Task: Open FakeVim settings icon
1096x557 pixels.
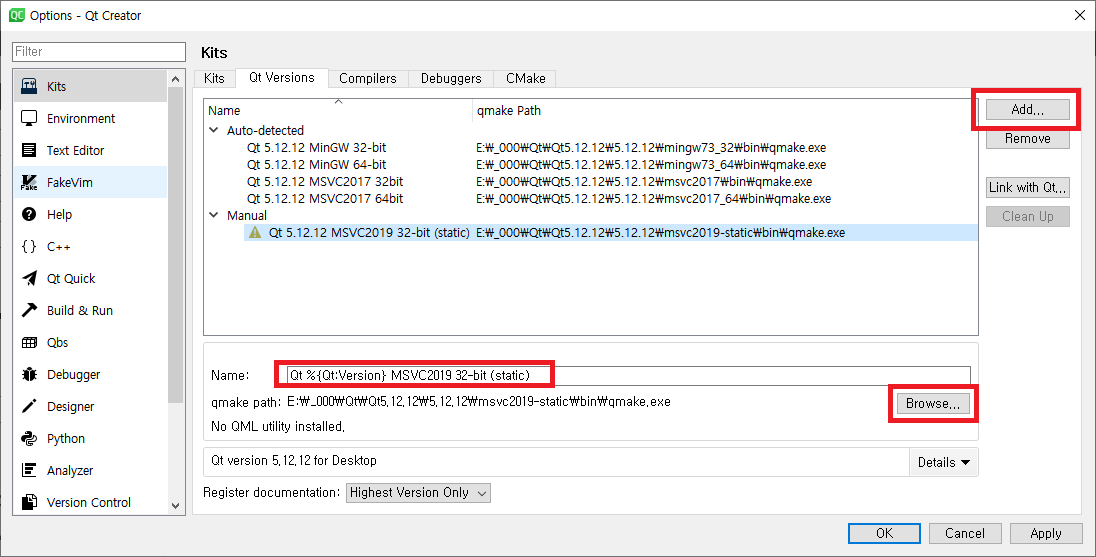Action: 29,182
